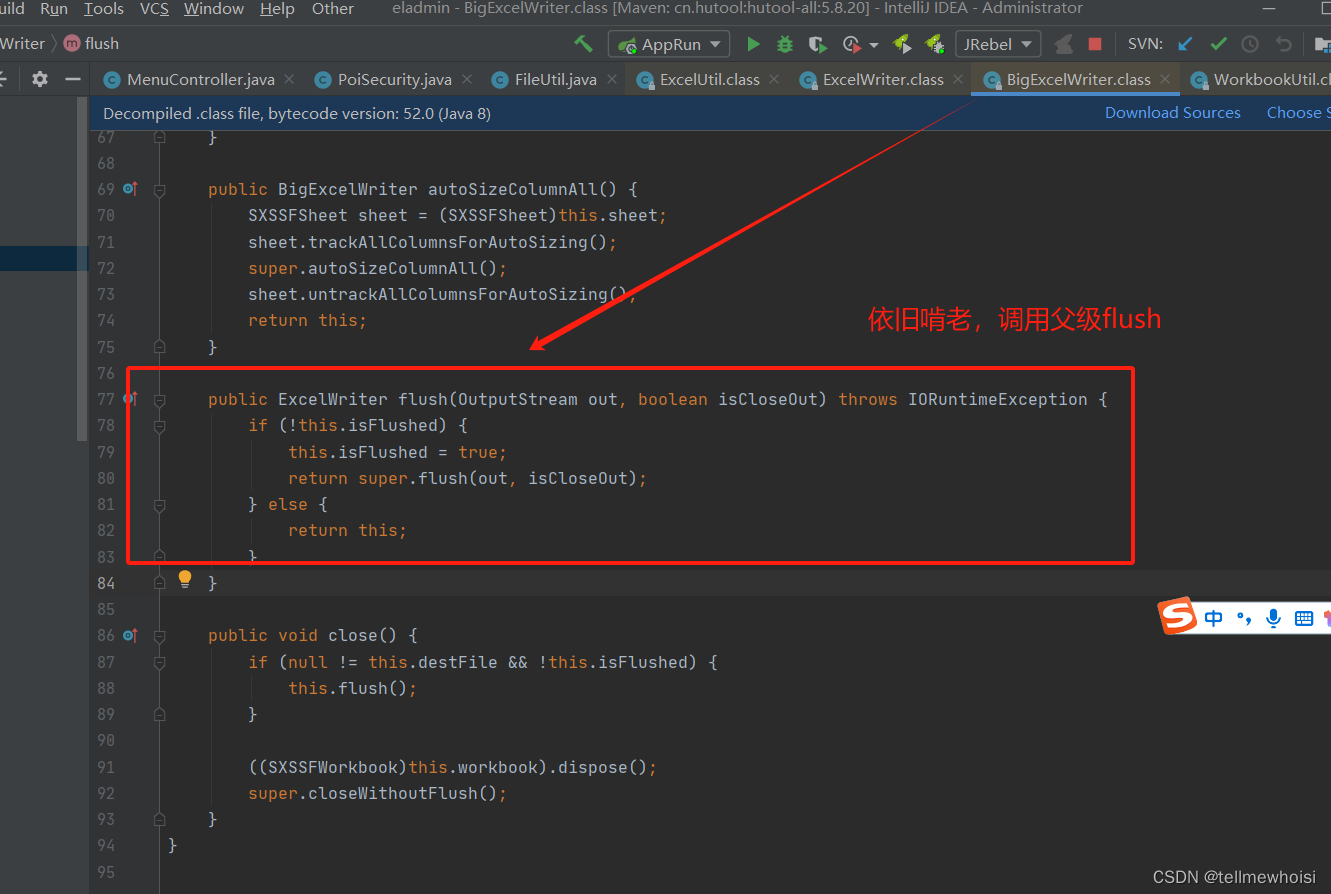Click the yellow lightbulb intention icon
Image resolution: width=1331 pixels, height=894 pixels.
tap(184, 579)
